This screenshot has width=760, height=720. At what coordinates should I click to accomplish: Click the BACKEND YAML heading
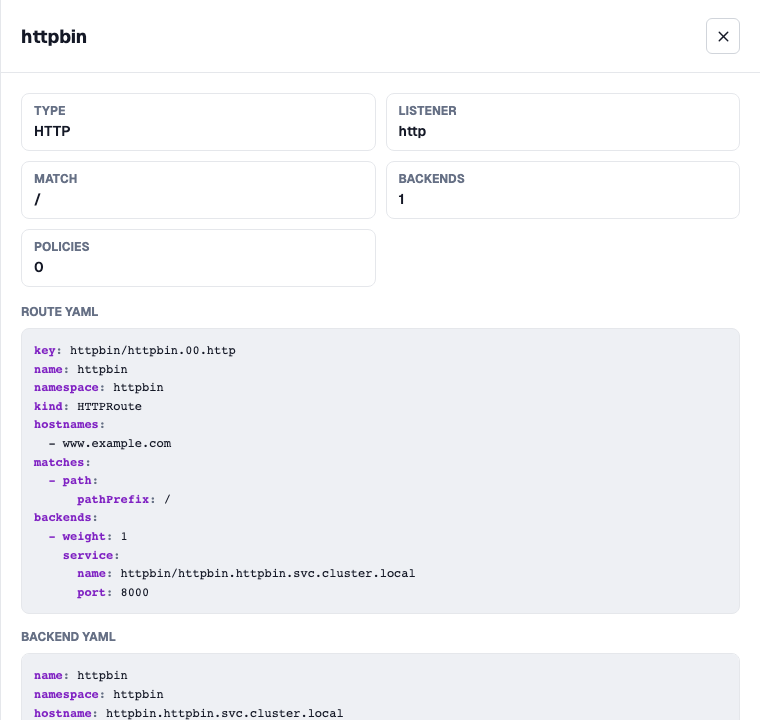(x=68, y=637)
